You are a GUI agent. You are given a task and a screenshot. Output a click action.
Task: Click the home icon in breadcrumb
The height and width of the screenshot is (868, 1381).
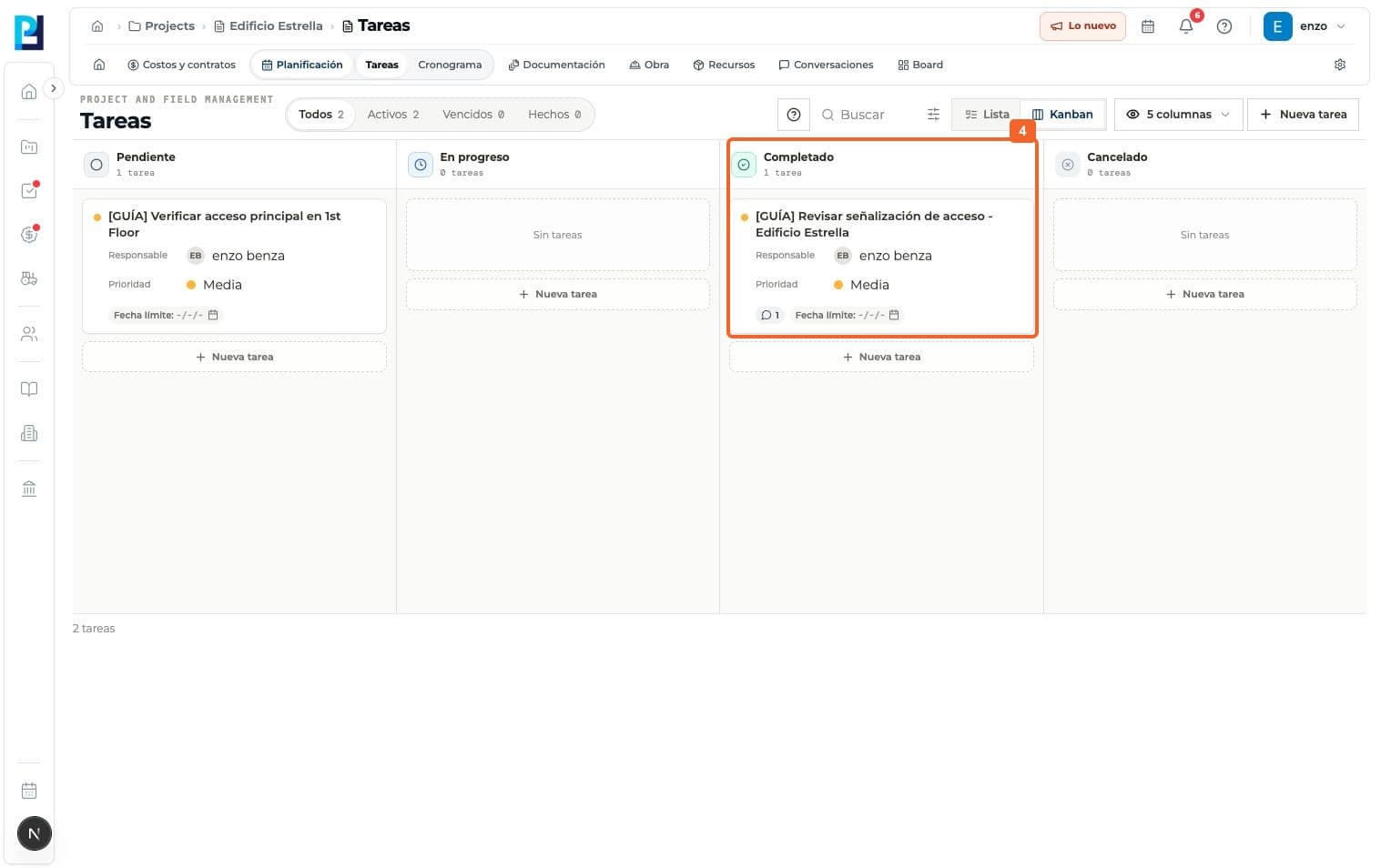[x=97, y=26]
